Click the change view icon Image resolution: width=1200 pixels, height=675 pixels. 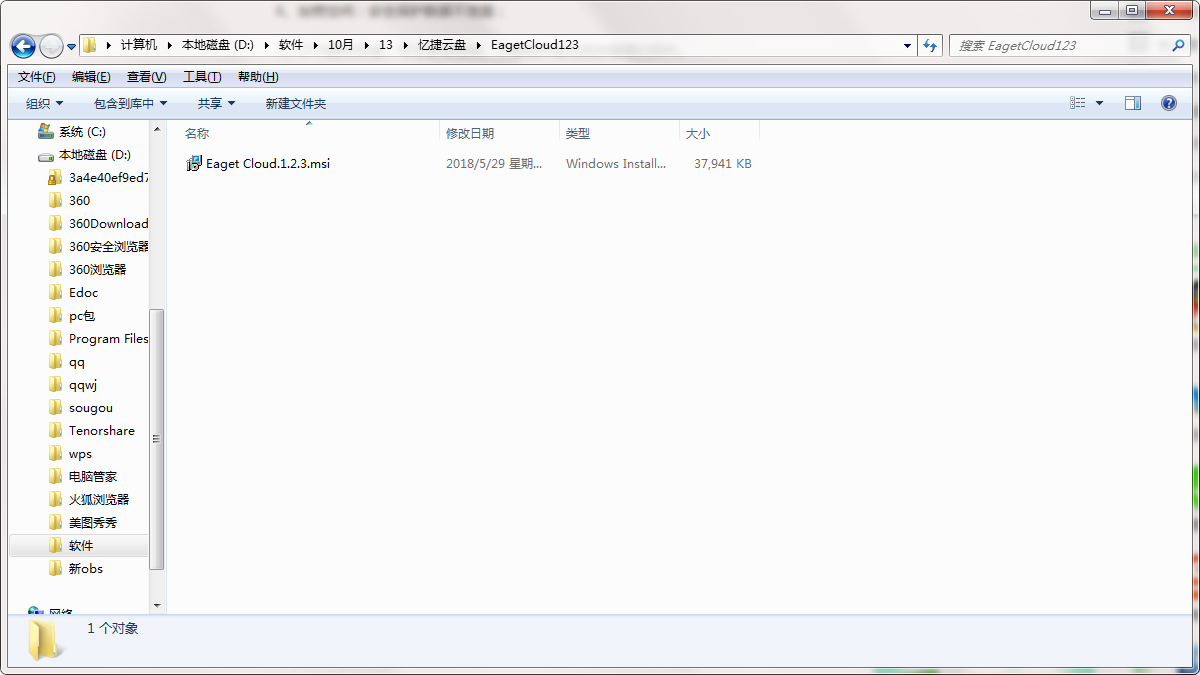(1078, 103)
